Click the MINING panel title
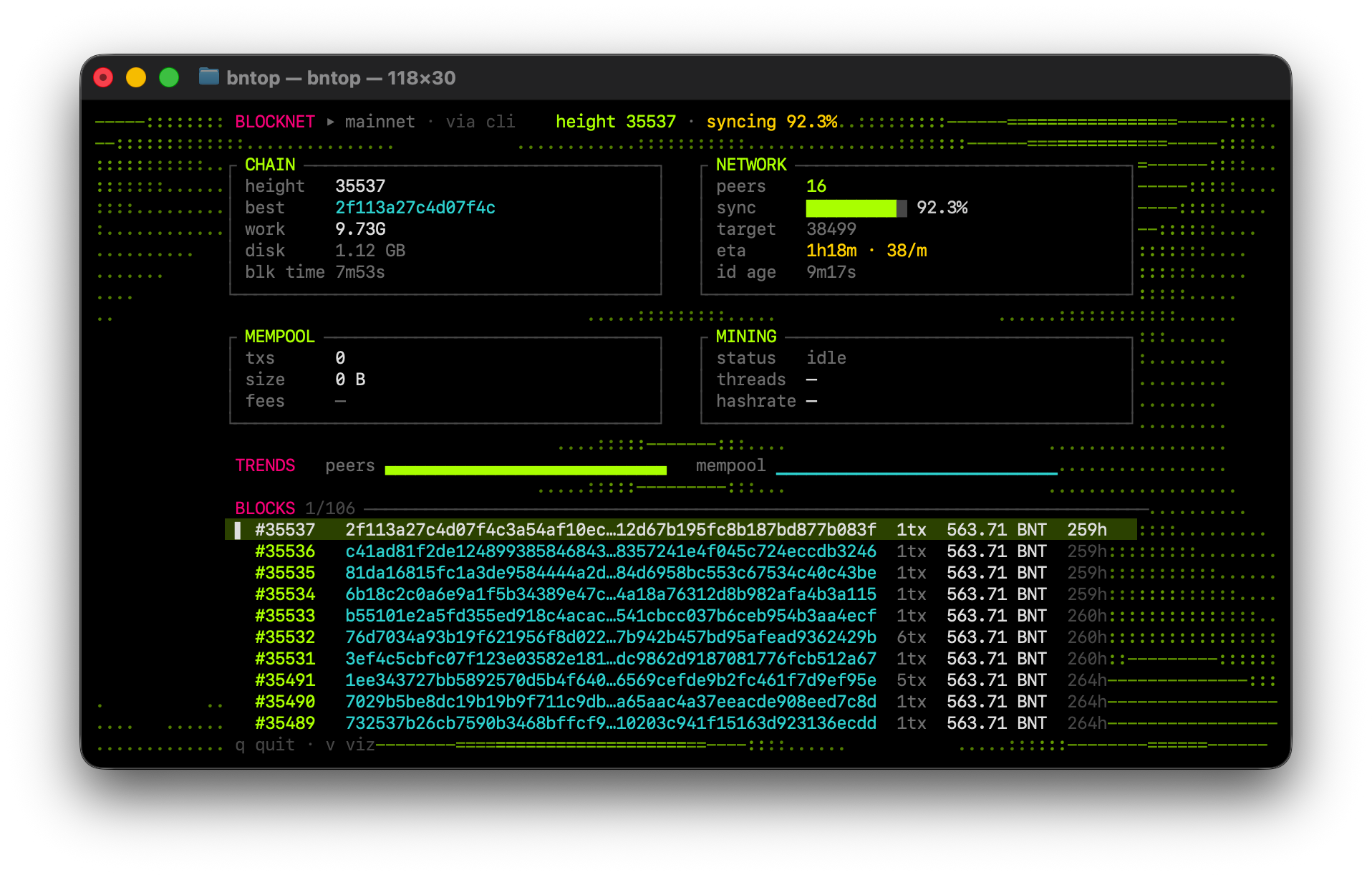 [746, 337]
